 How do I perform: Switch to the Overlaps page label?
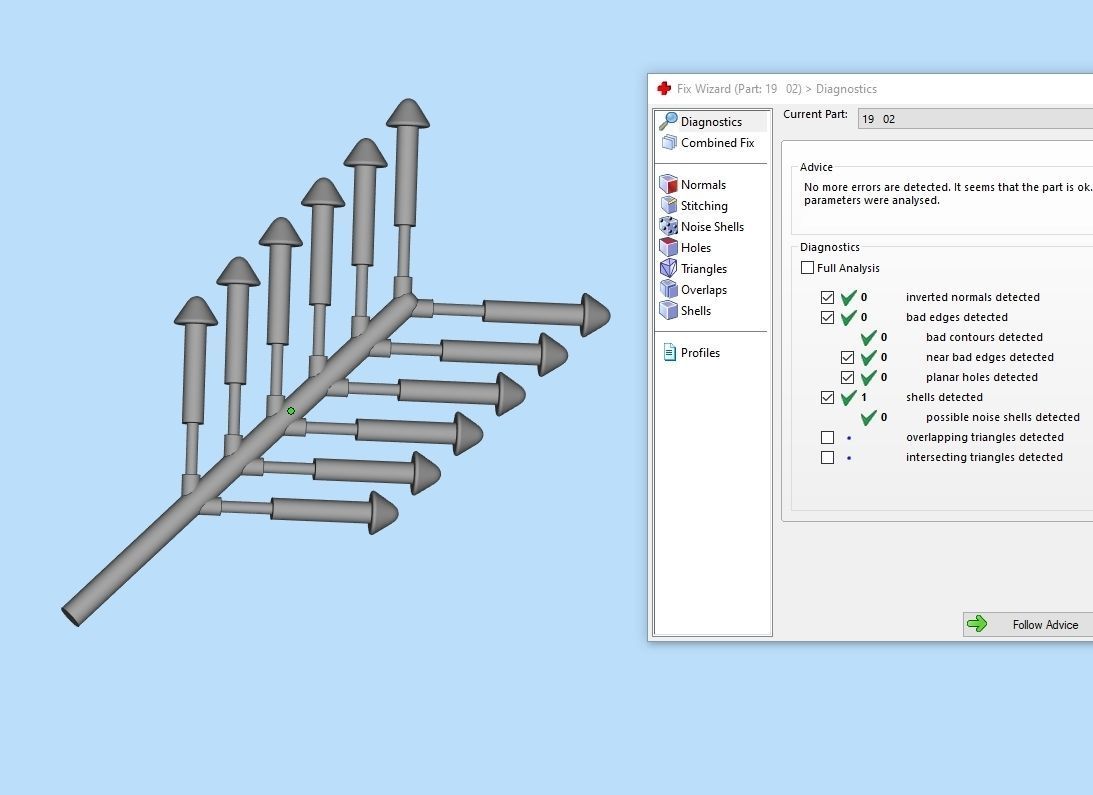click(x=704, y=289)
